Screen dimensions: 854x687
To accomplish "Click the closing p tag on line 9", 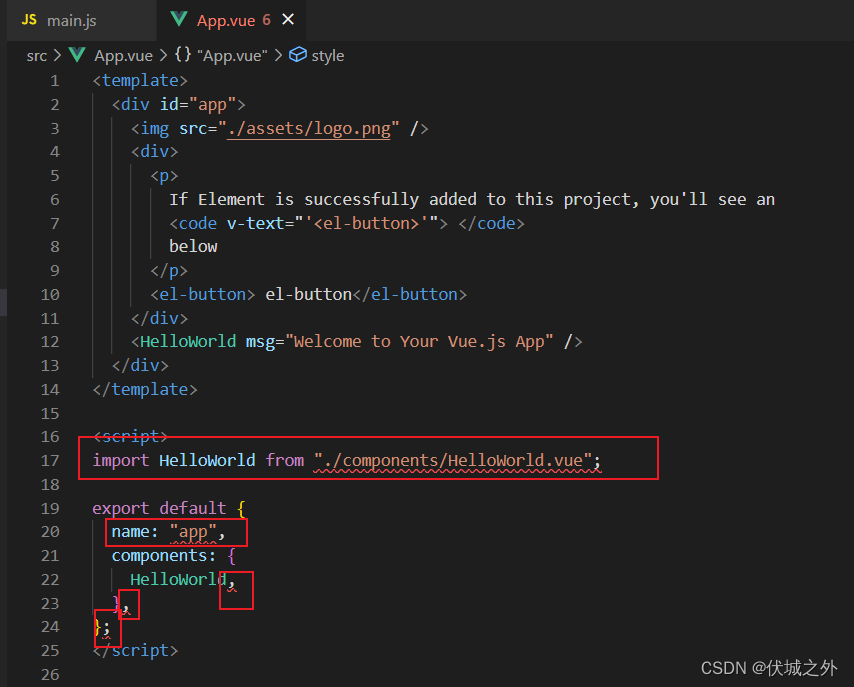I will 169,271.
